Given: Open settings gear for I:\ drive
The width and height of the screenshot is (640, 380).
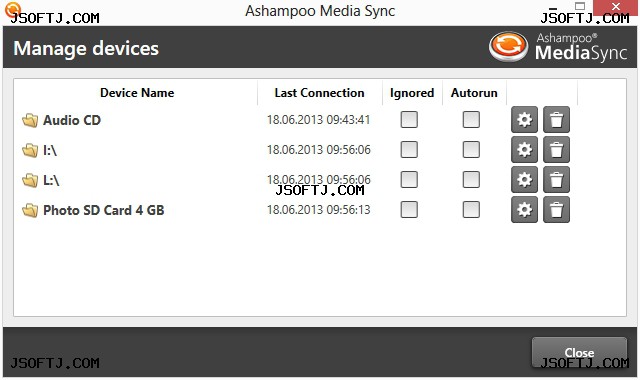Looking at the screenshot, I should [524, 150].
